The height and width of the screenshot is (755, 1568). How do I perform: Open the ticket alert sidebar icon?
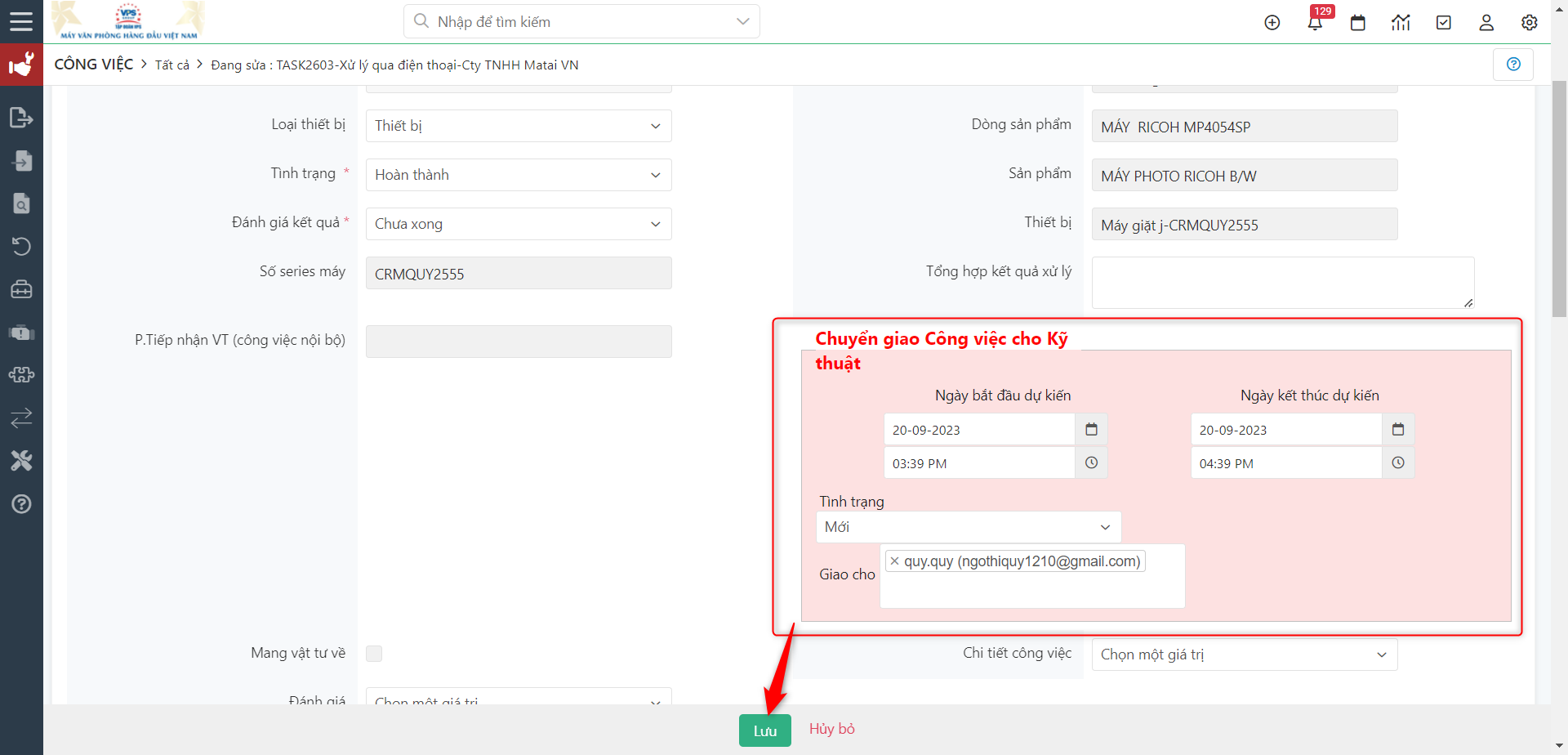(21, 333)
